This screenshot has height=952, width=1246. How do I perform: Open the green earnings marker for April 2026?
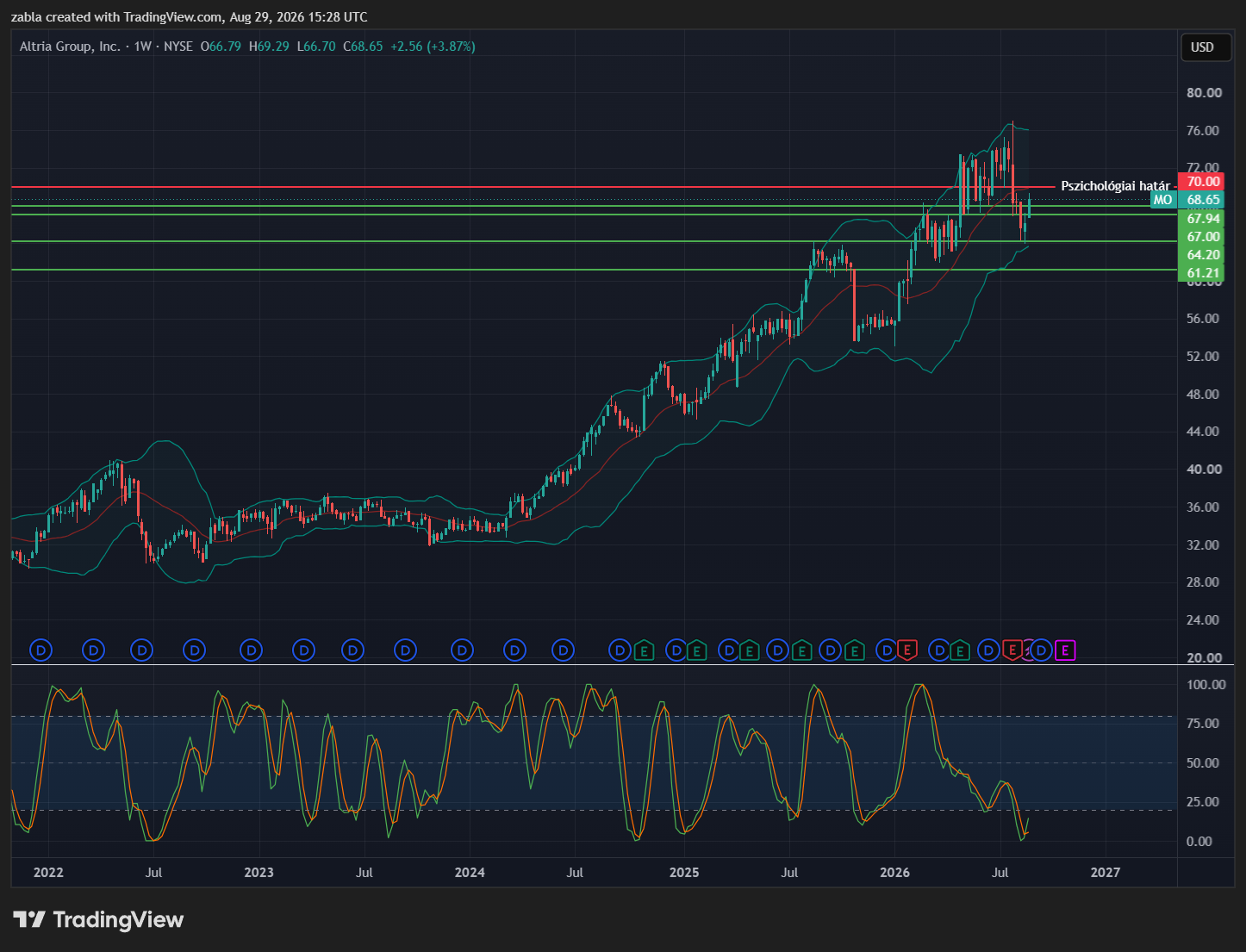[959, 650]
